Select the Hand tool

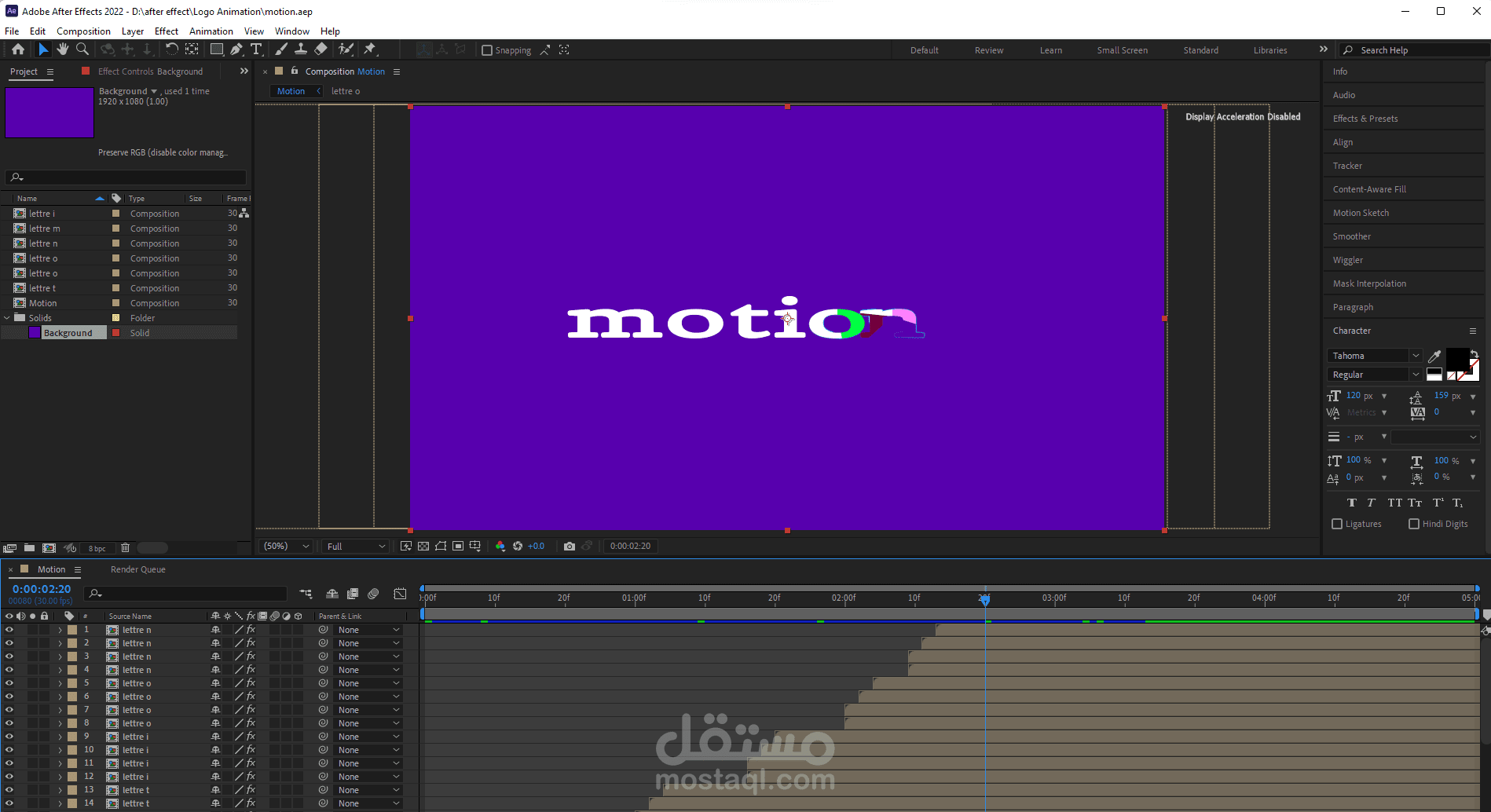tap(63, 49)
